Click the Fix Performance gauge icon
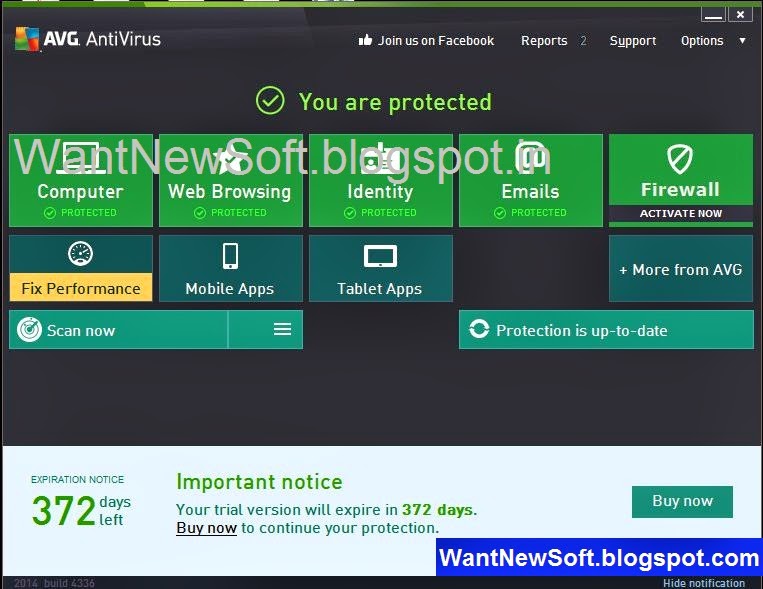Viewport: 763px width, 589px height. click(81, 254)
